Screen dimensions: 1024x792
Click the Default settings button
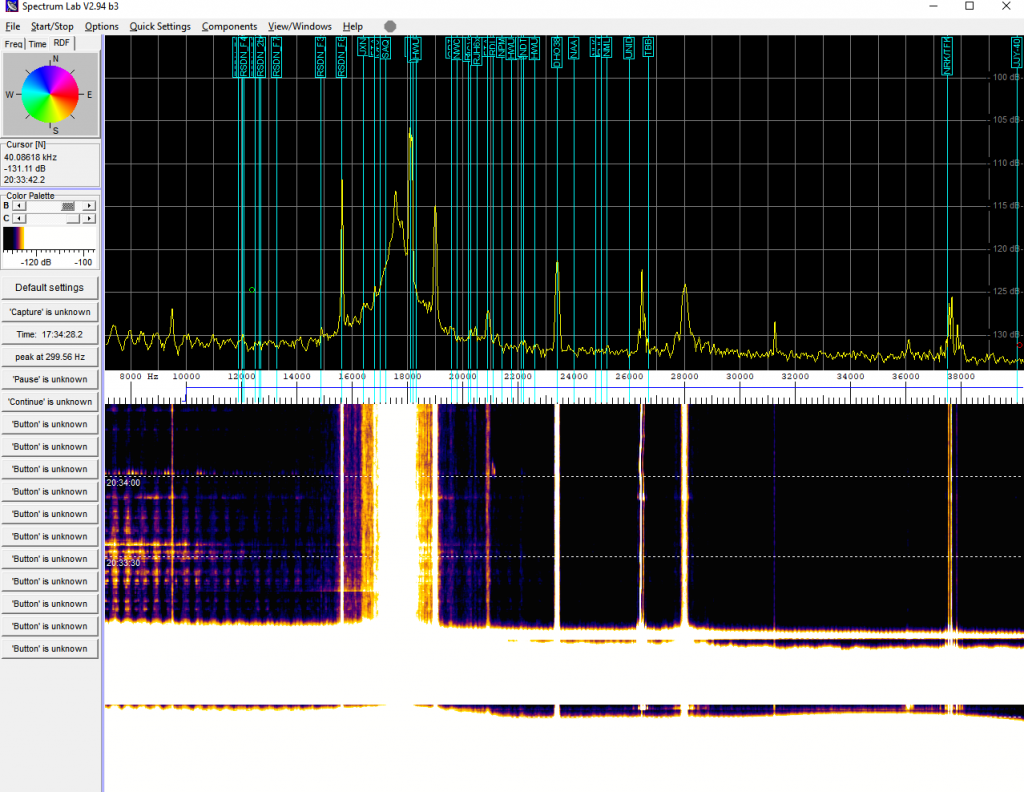[50, 287]
